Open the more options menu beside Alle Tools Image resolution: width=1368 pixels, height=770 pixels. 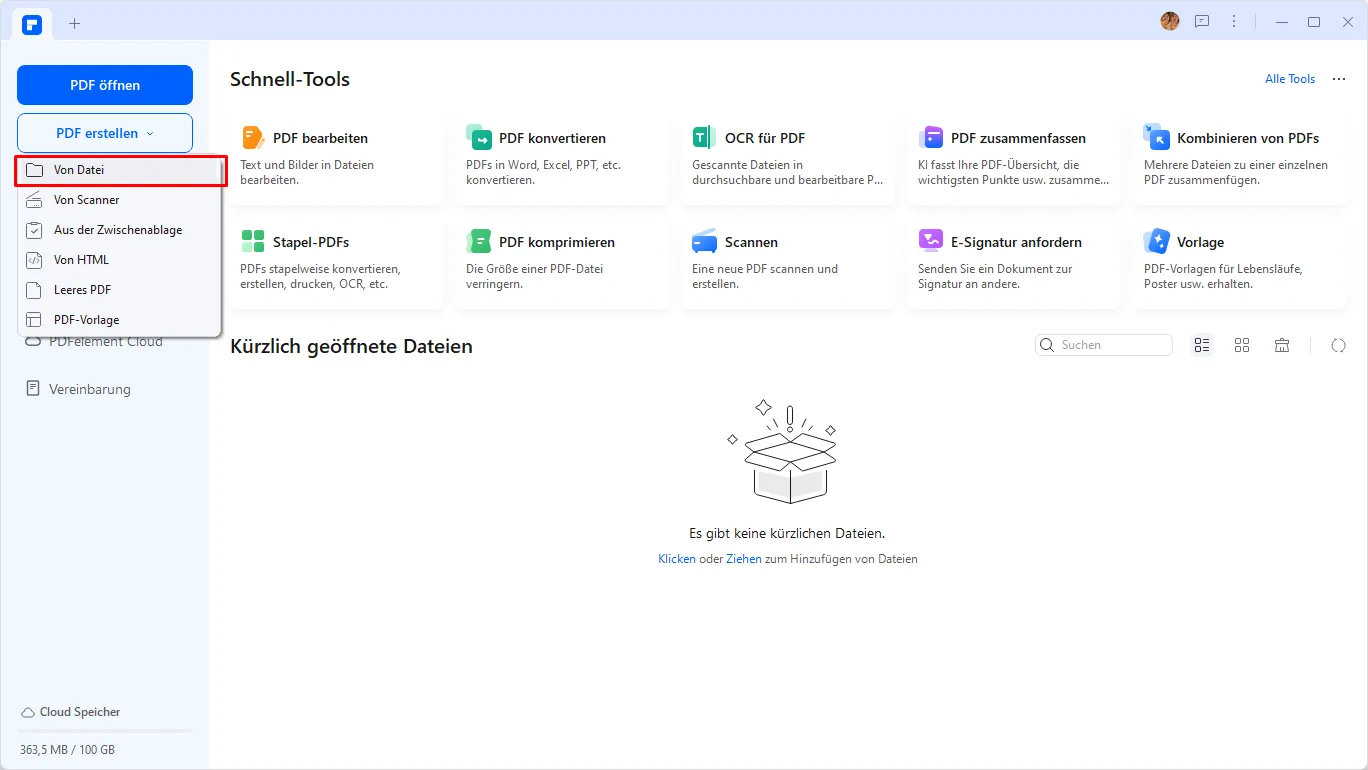(x=1338, y=78)
